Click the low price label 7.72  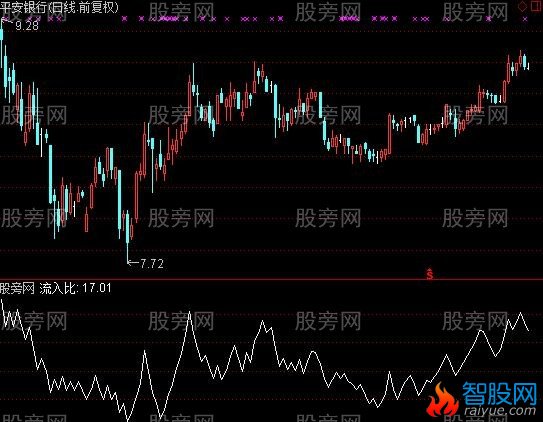[x=152, y=264]
